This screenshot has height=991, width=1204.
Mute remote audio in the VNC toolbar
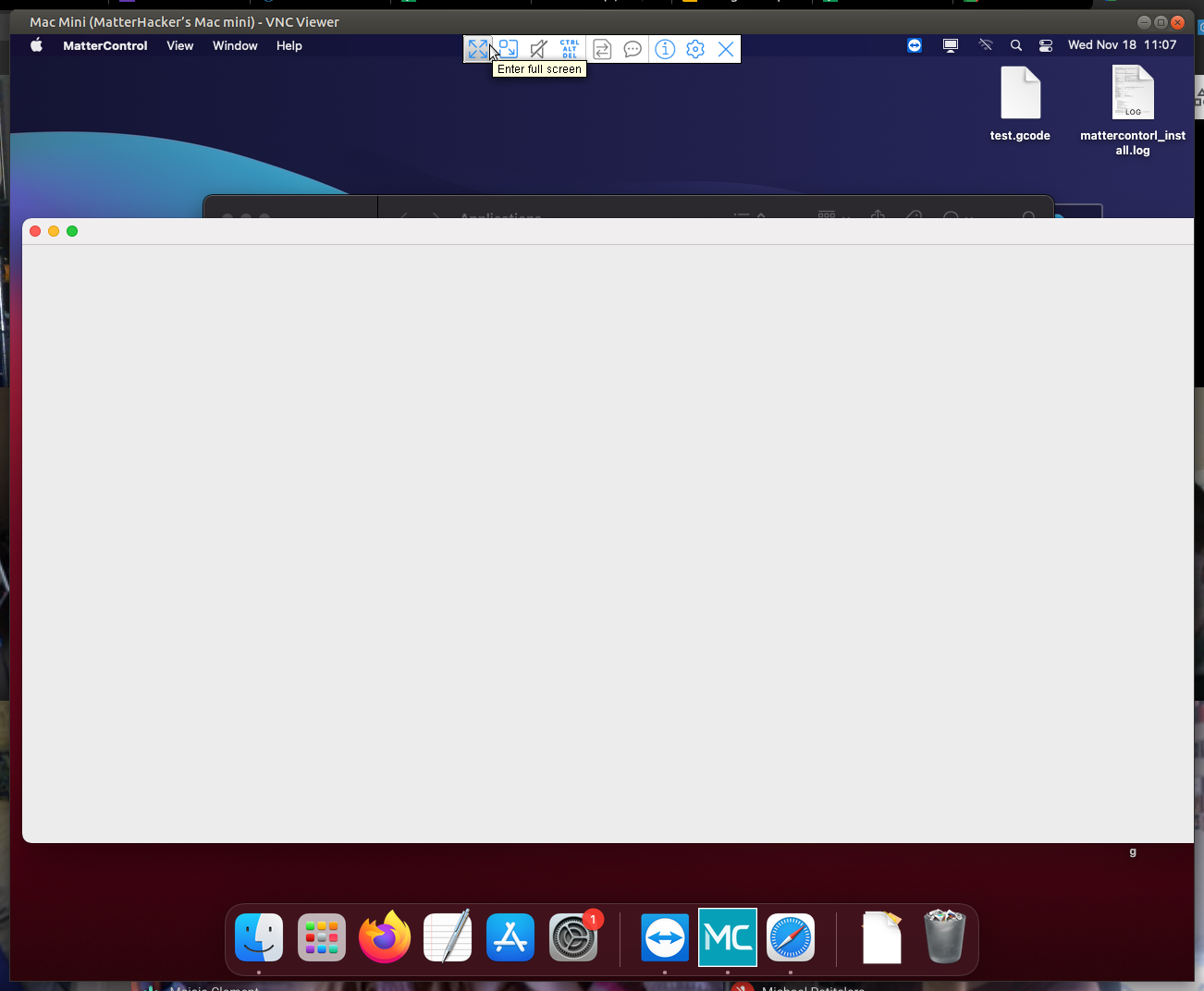click(538, 49)
